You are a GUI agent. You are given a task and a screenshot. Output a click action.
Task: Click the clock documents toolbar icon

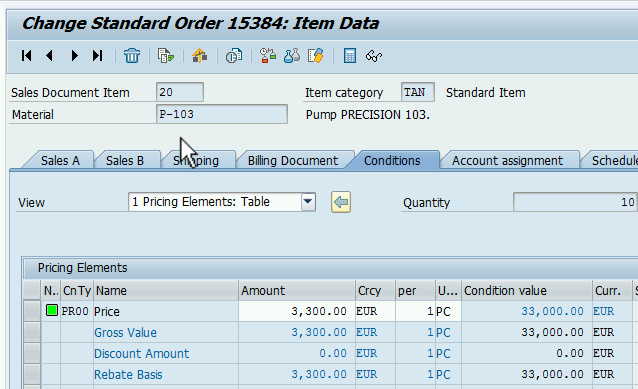click(234, 56)
